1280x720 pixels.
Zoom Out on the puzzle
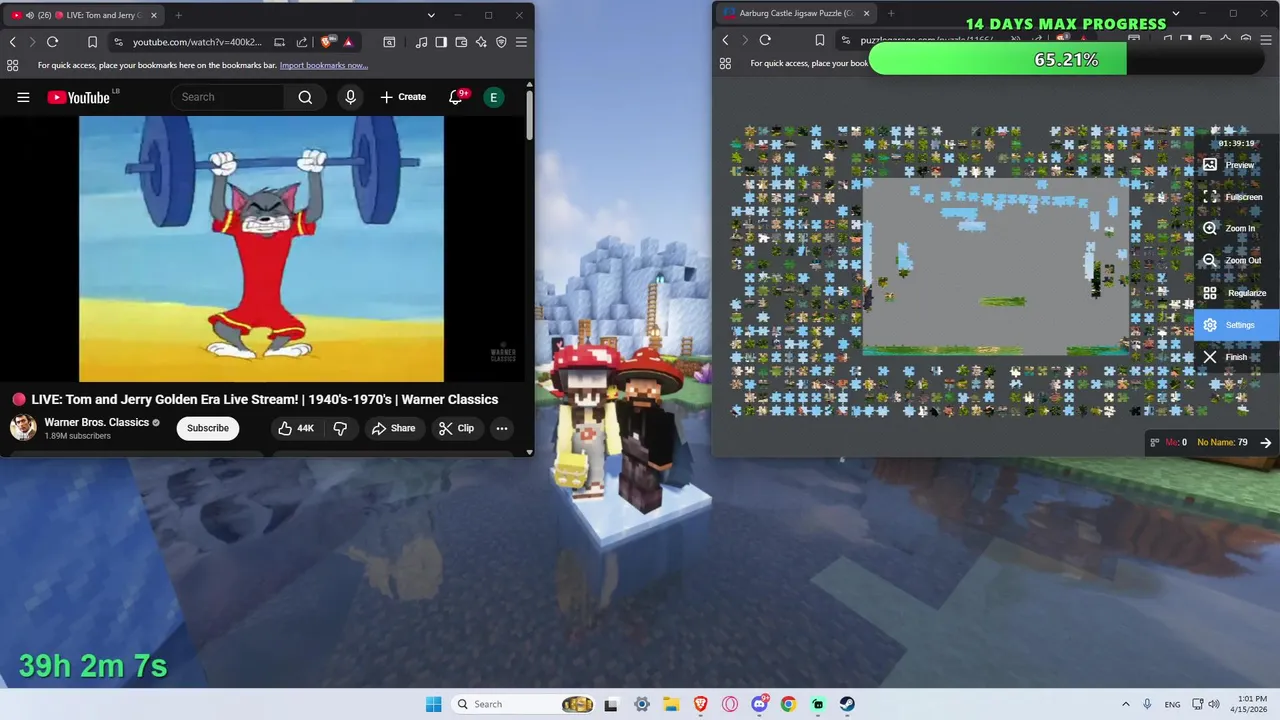click(1237, 260)
